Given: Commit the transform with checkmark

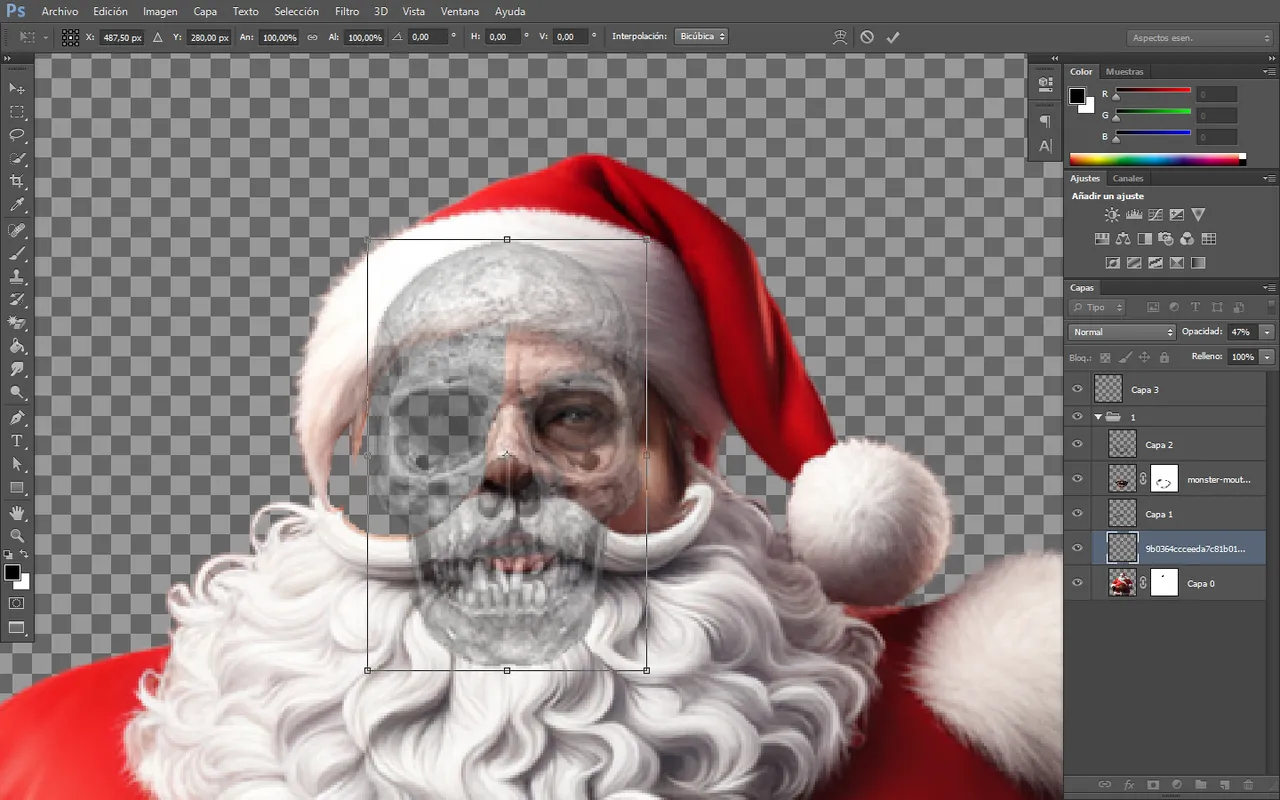Looking at the screenshot, I should pos(893,37).
